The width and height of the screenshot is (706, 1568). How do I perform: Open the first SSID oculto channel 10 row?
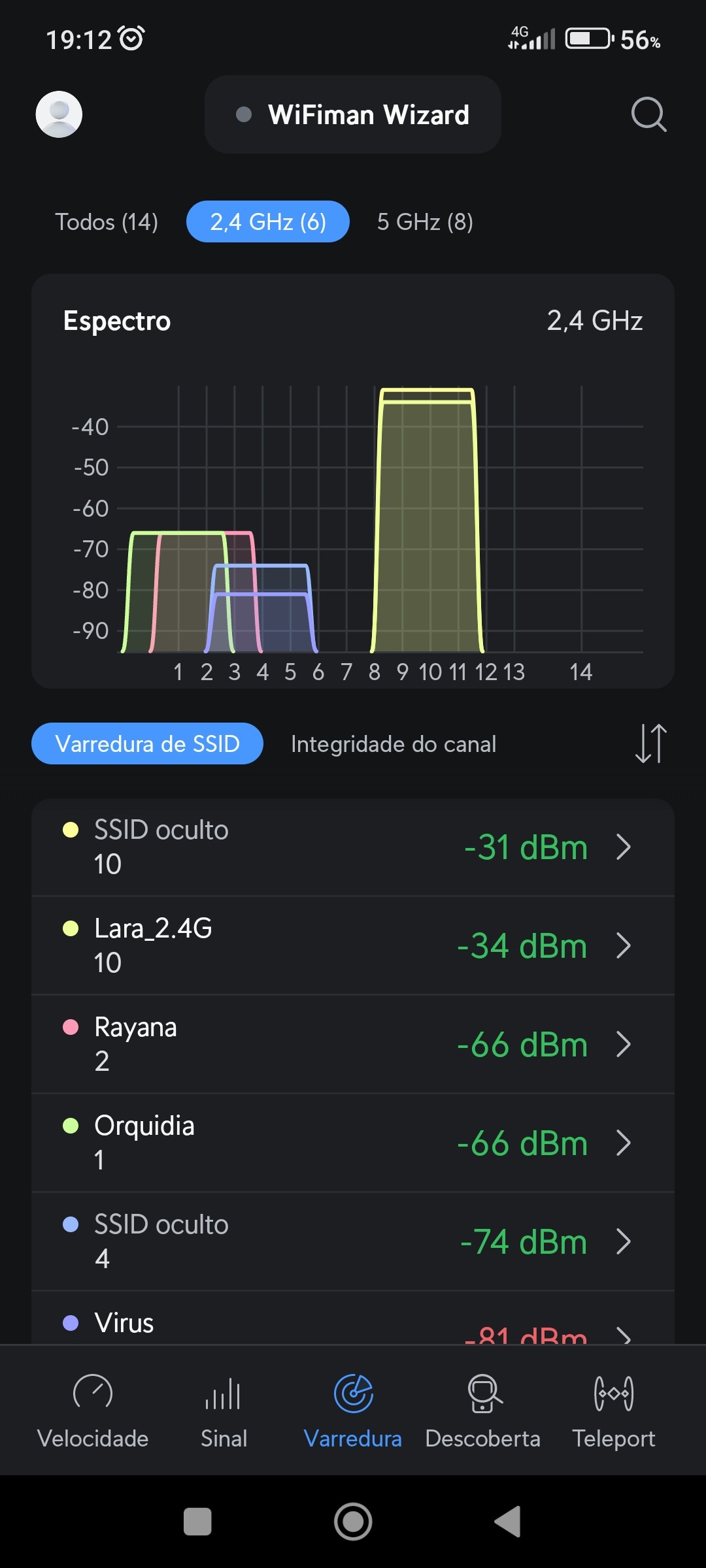353,847
